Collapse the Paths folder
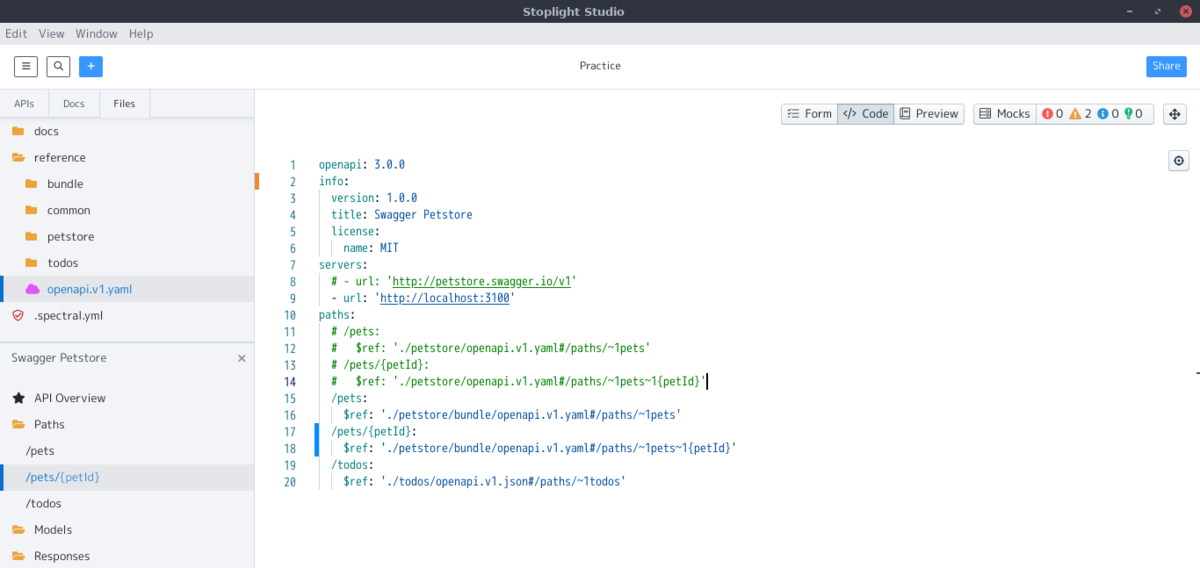Screen dimensions: 1200x568 pyautogui.click(x=127, y=424)
